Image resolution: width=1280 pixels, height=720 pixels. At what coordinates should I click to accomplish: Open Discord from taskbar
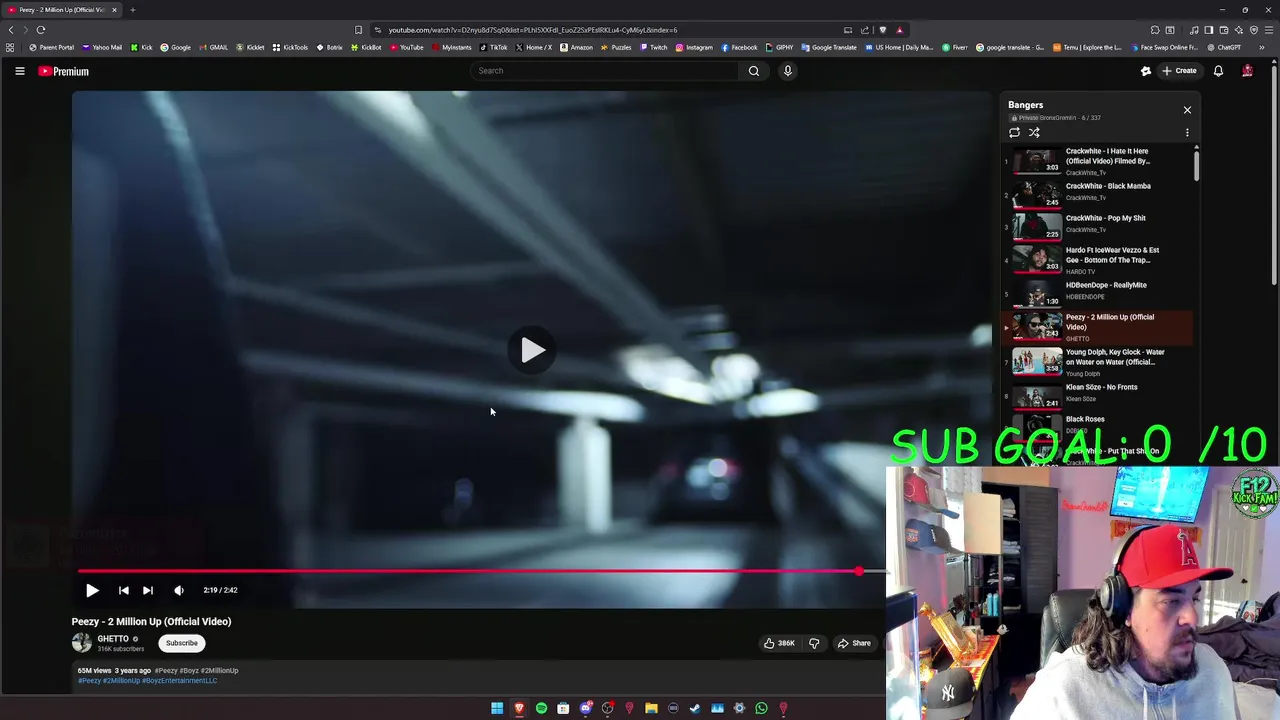[x=585, y=708]
